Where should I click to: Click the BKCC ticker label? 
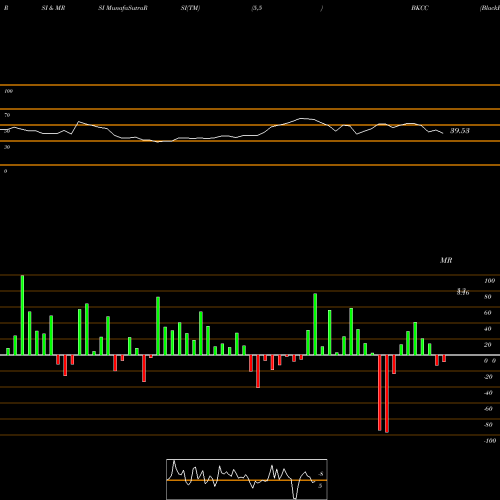(420, 8)
